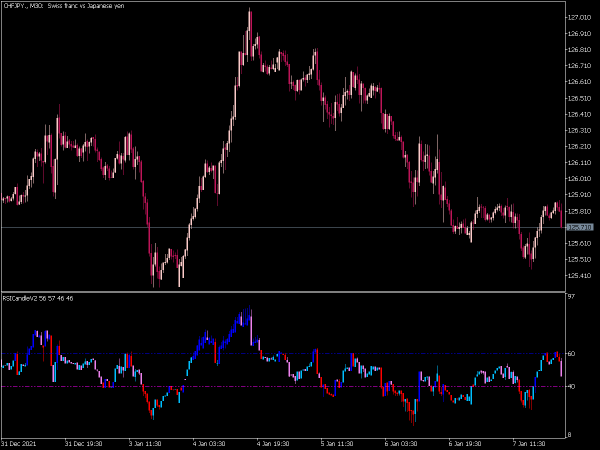The image size is (600, 450).
Task: Click the 4 Jan 19:30 time label
Action: [275, 443]
